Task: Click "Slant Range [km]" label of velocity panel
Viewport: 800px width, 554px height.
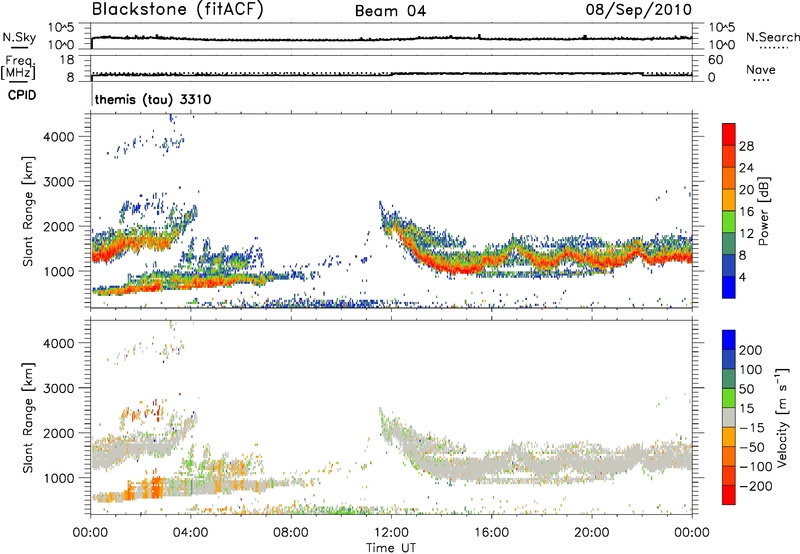Action: tap(28, 418)
